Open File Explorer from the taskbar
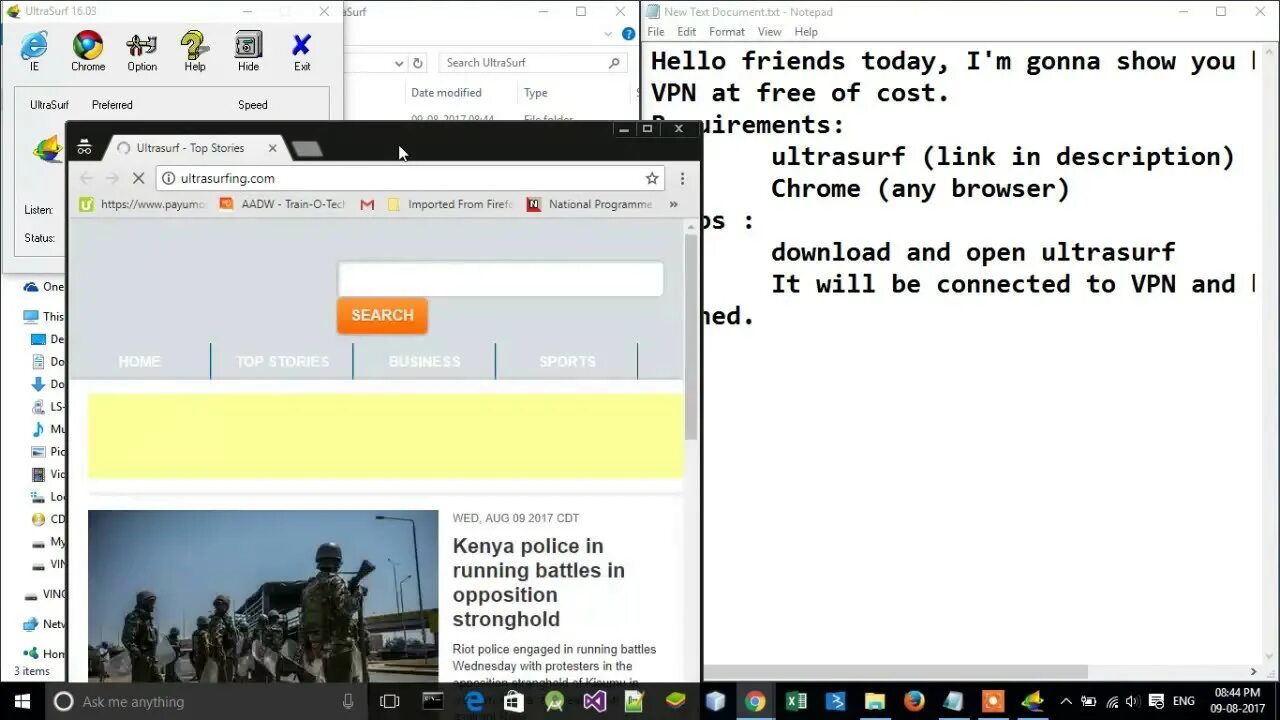Image resolution: width=1280 pixels, height=720 pixels. (x=875, y=701)
